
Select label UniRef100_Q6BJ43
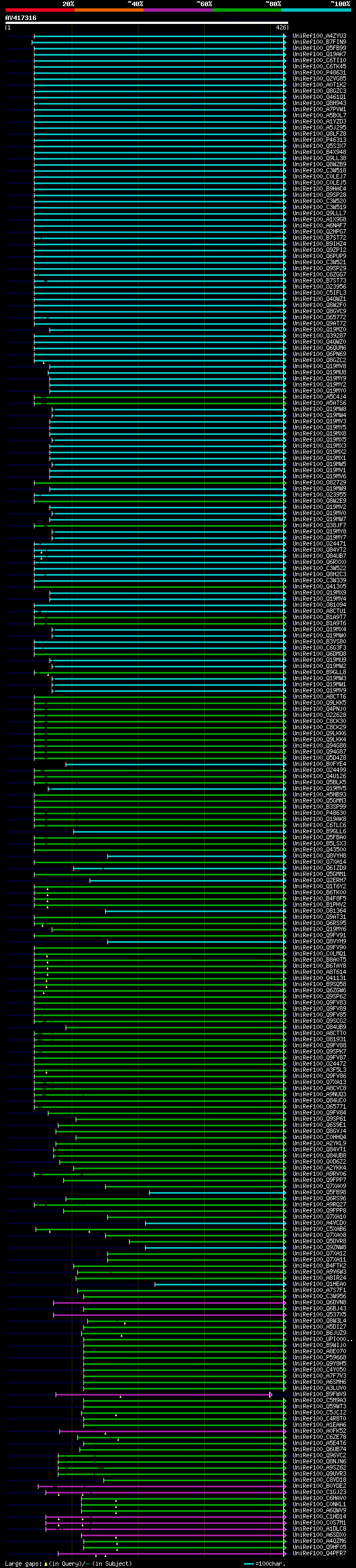point(319,1309)
